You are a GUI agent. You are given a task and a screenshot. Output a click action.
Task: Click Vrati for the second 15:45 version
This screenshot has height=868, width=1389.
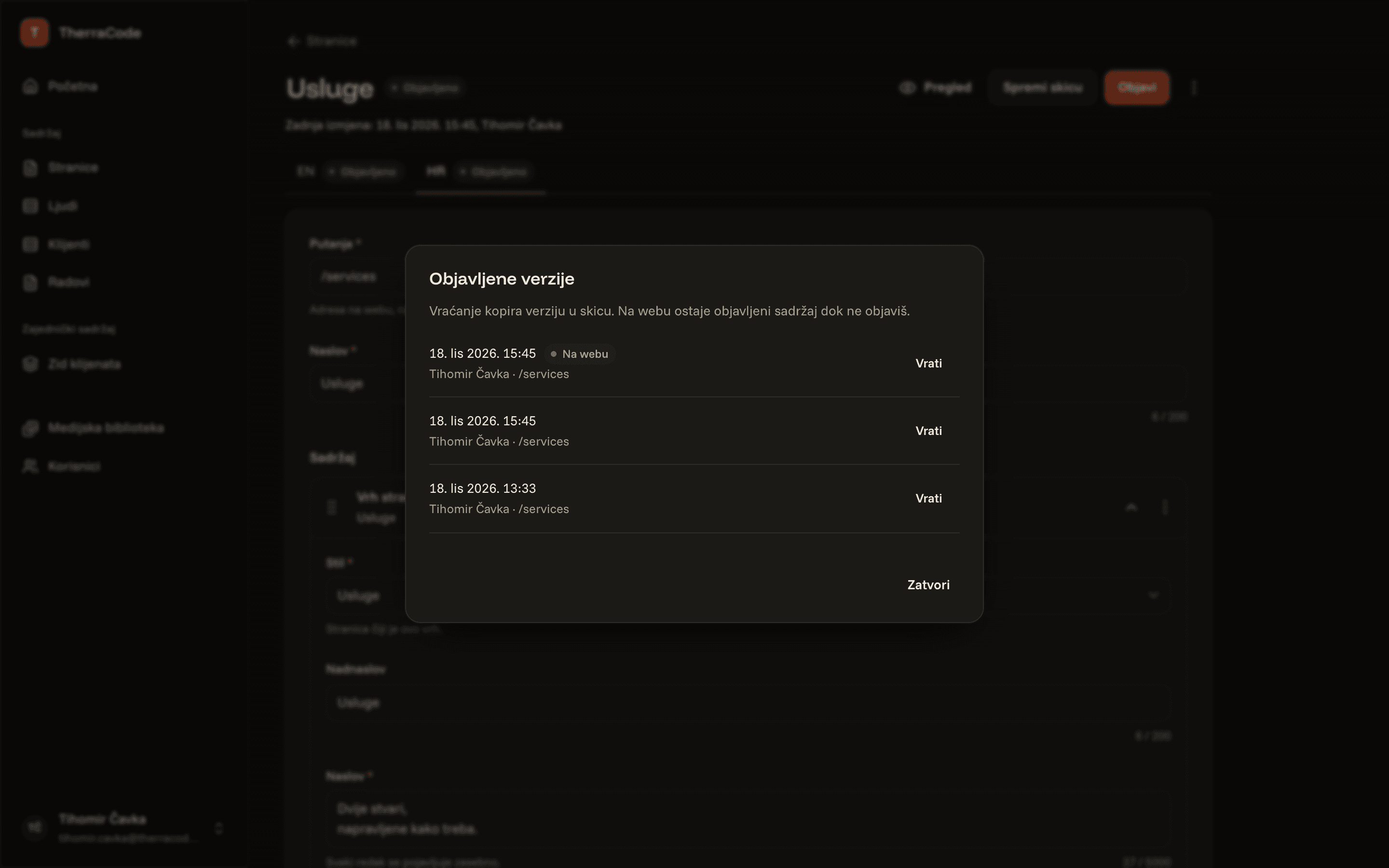tap(928, 431)
